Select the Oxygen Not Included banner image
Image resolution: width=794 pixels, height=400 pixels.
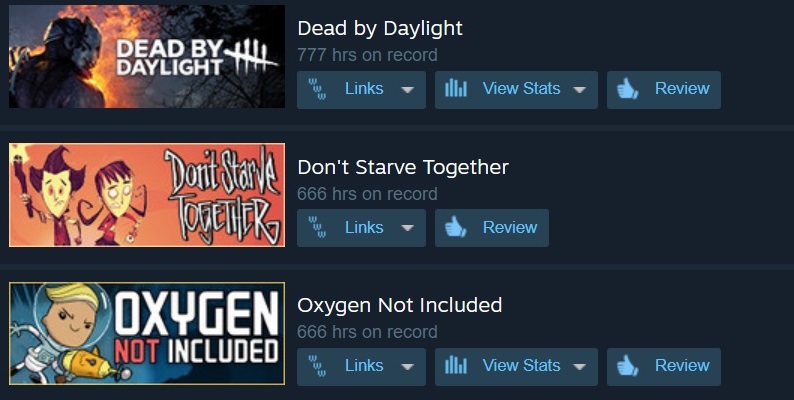pyautogui.click(x=147, y=333)
